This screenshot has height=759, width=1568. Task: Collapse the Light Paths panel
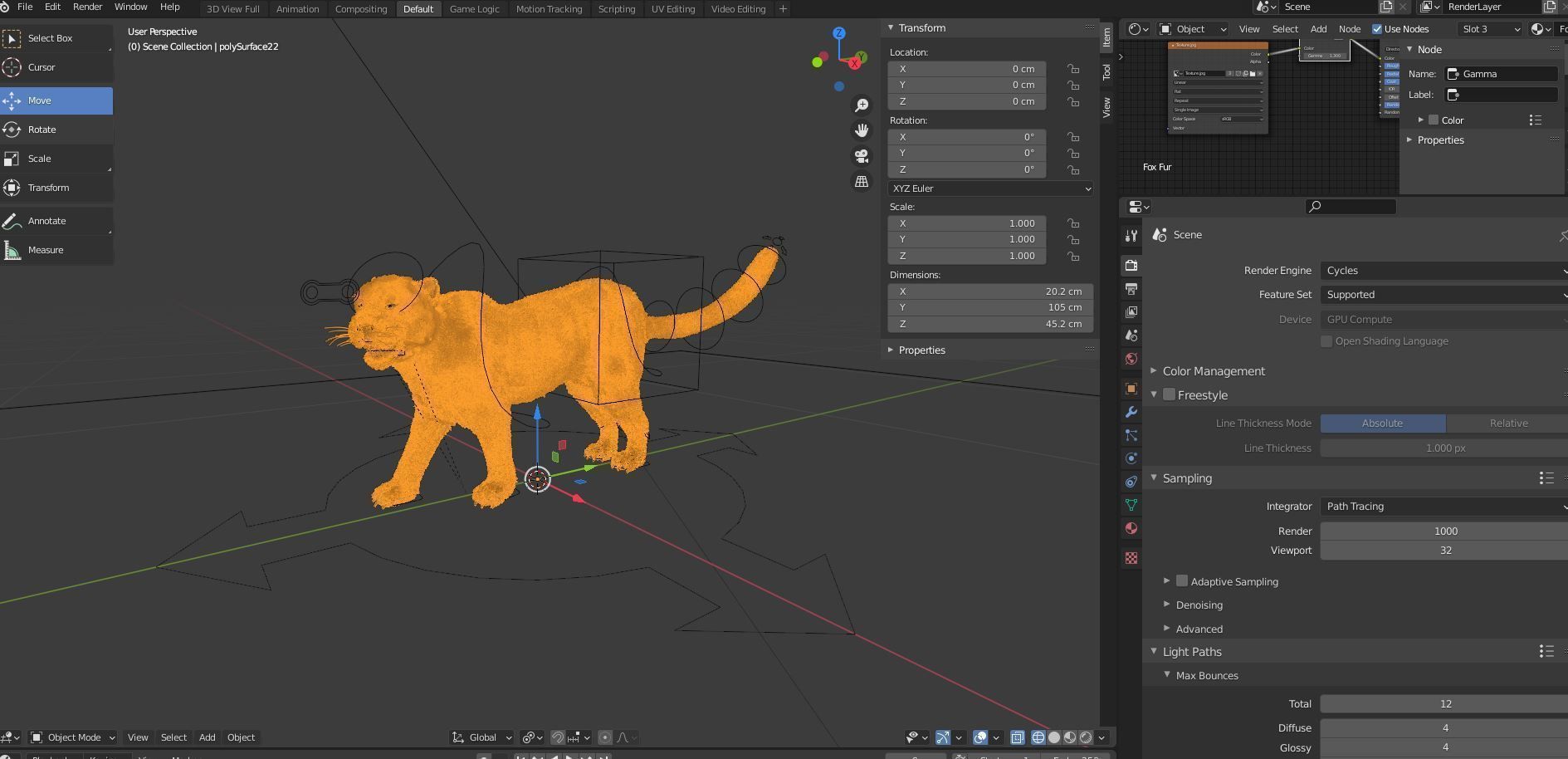tap(1192, 652)
